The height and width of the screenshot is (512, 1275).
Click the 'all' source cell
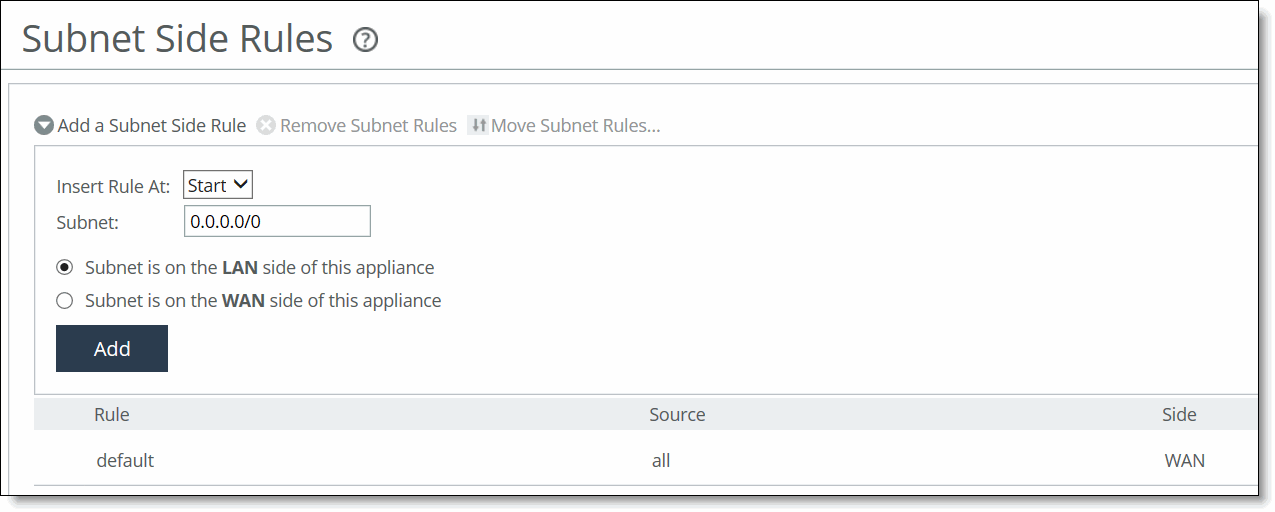pyautogui.click(x=660, y=461)
